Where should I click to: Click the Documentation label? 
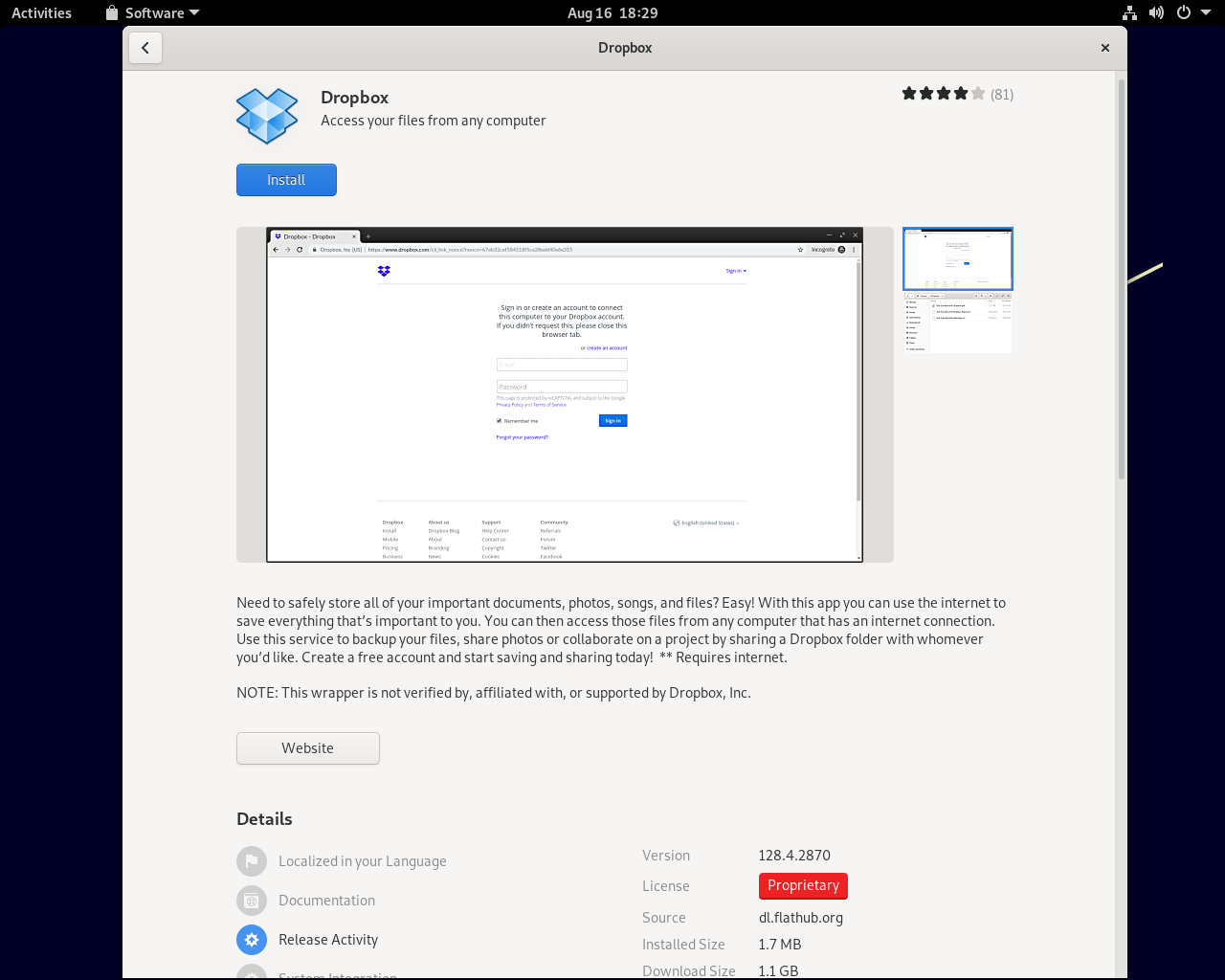pos(326,901)
